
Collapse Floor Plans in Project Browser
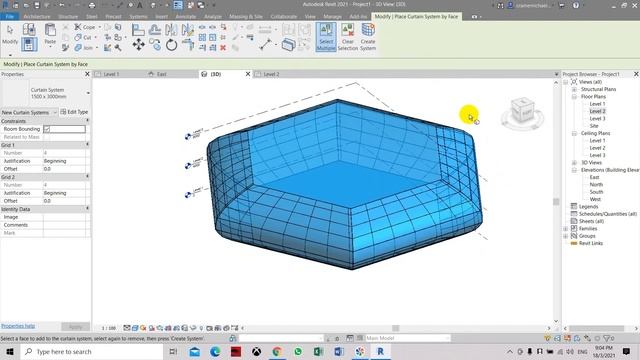click(x=574, y=97)
